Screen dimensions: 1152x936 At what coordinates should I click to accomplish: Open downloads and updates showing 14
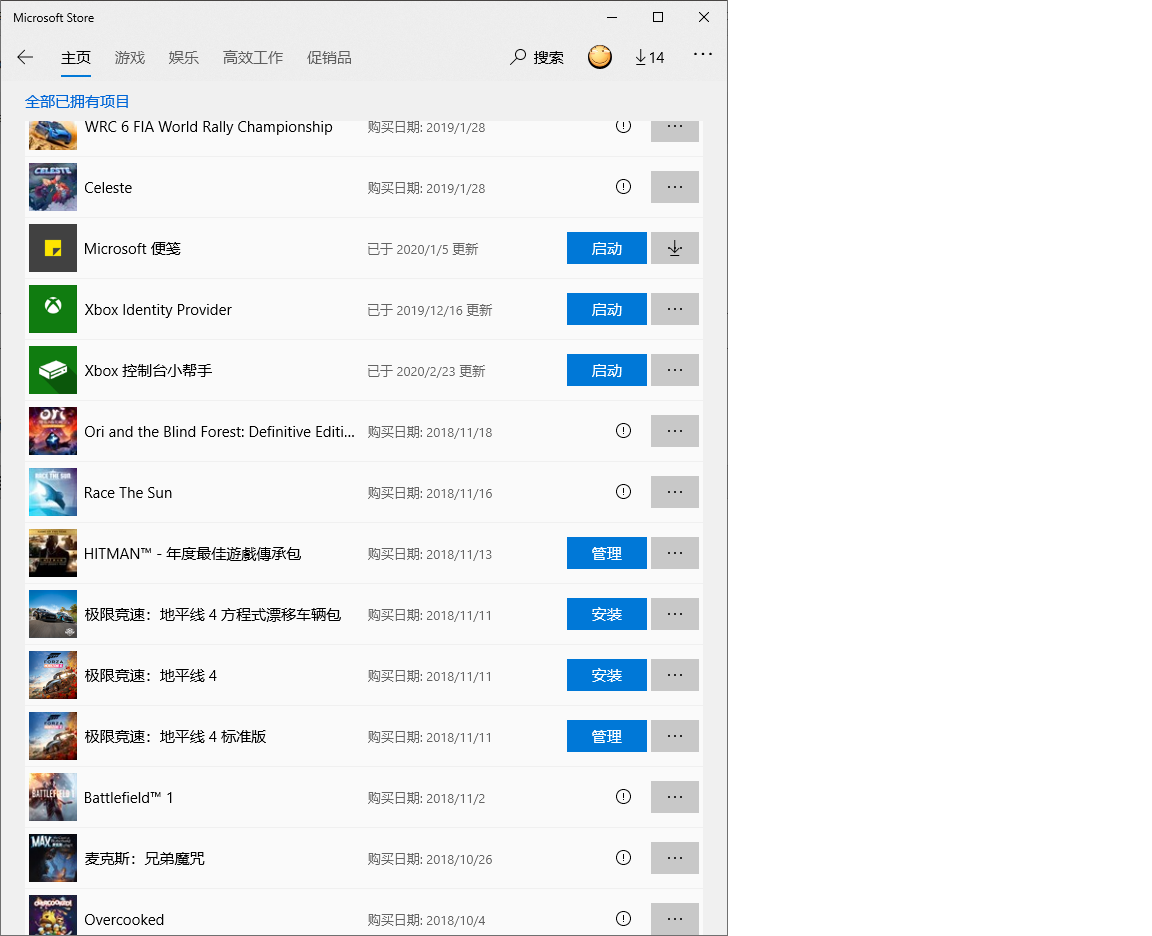click(649, 57)
